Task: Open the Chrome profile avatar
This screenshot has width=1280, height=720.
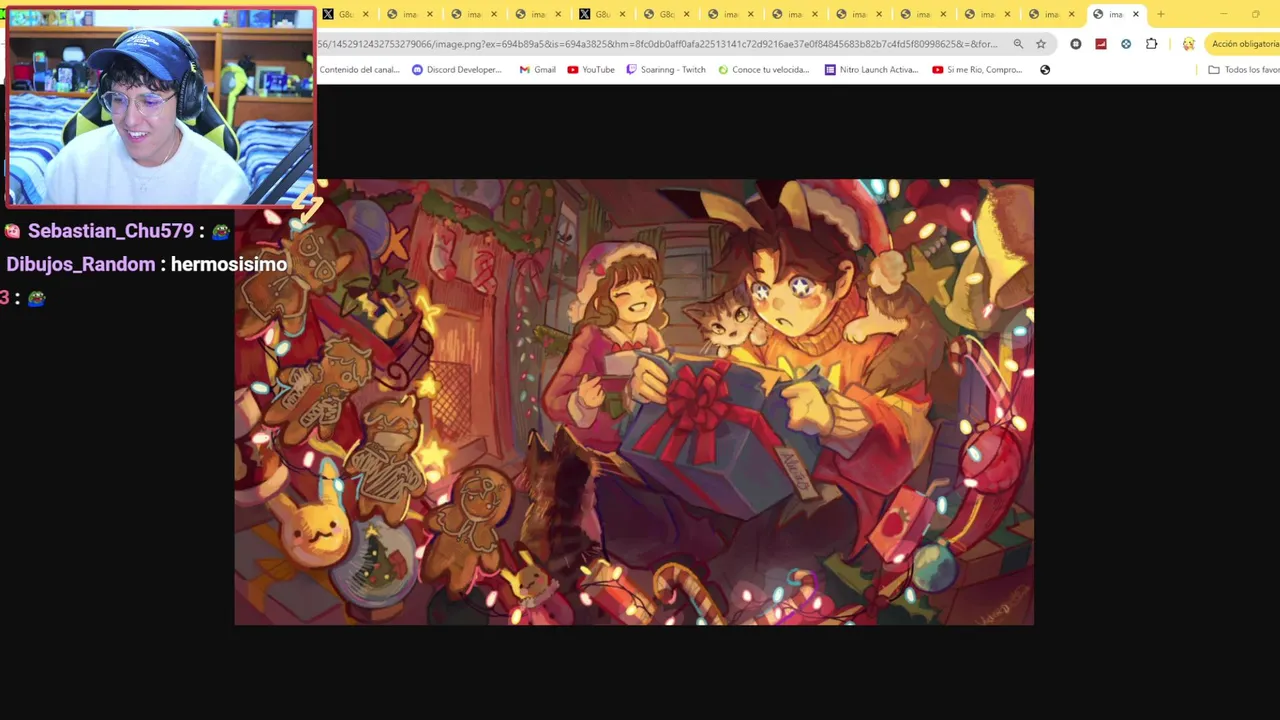Action: (x=1188, y=44)
